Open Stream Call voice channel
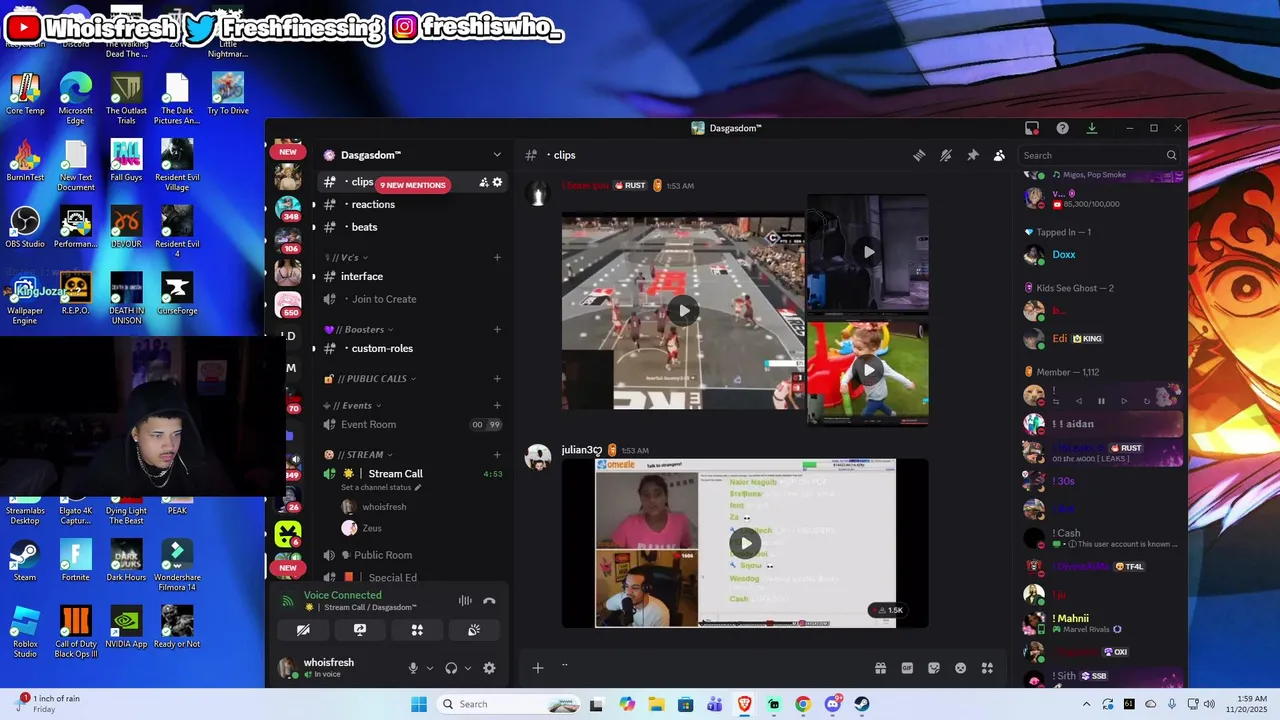The image size is (1280, 720). (412, 473)
